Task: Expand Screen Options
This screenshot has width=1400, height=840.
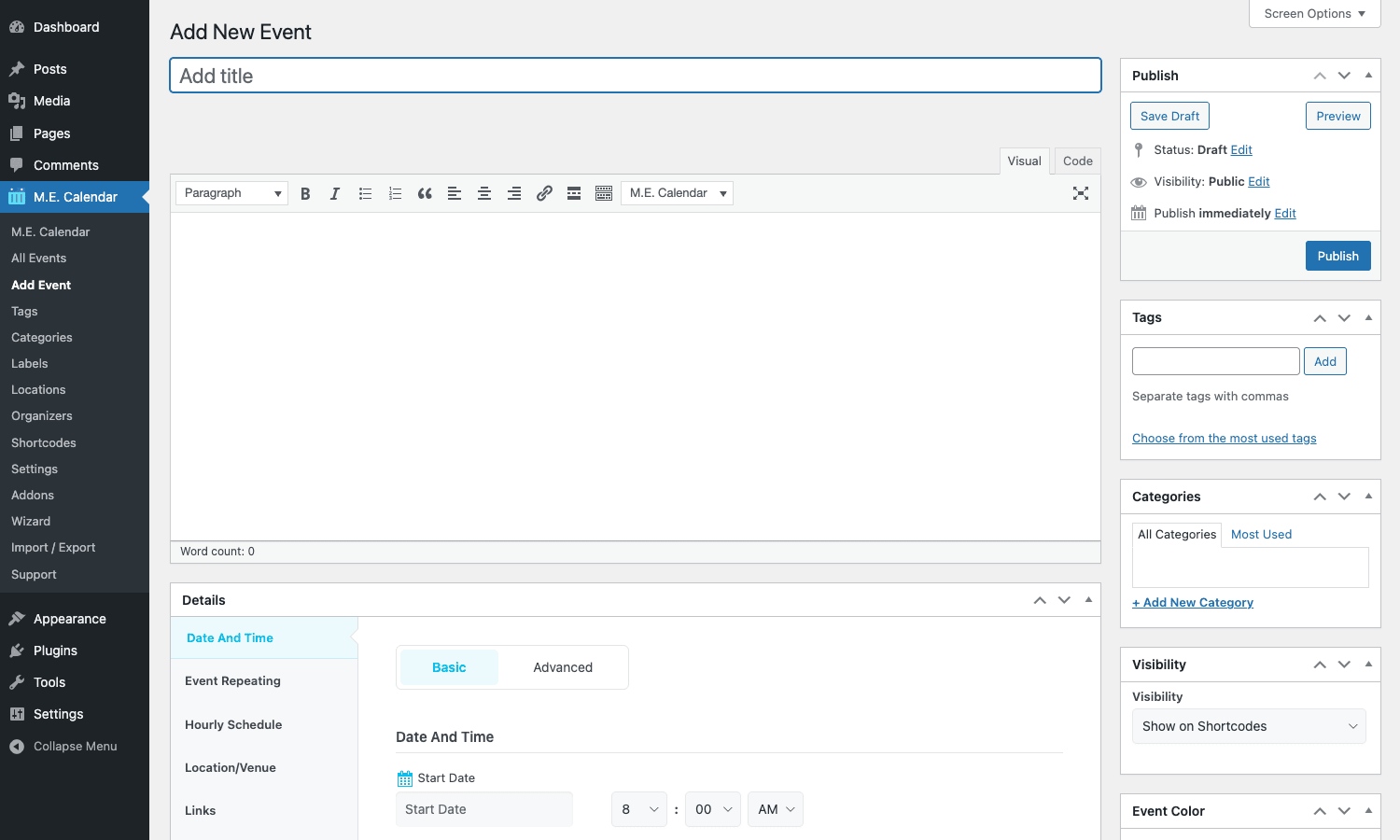Action: tap(1315, 14)
